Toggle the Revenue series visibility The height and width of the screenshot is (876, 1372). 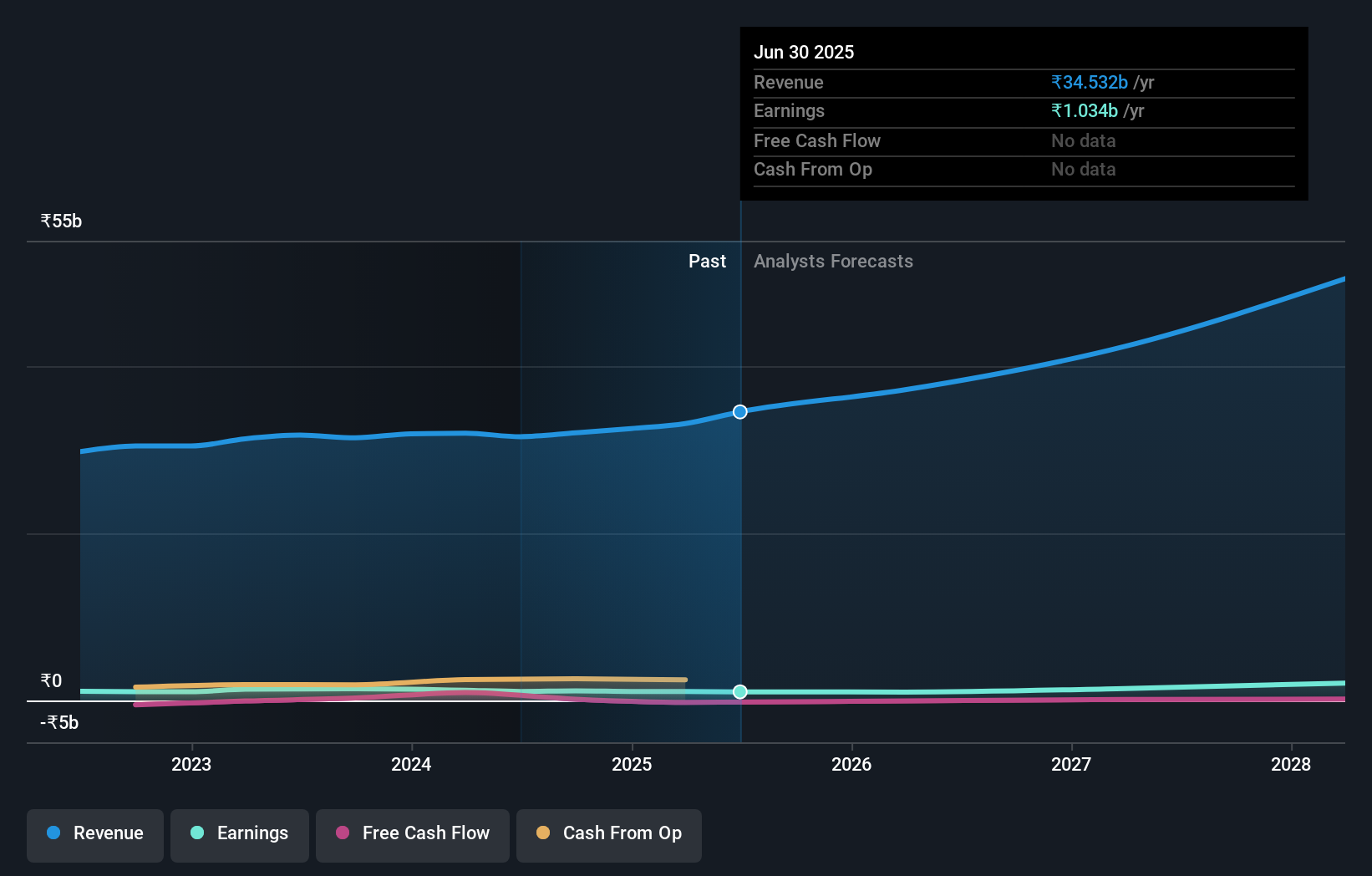click(94, 835)
